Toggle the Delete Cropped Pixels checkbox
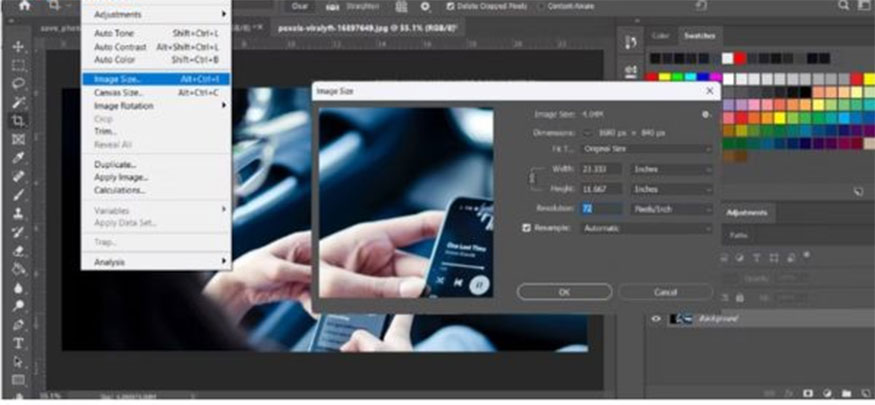 [451, 6]
